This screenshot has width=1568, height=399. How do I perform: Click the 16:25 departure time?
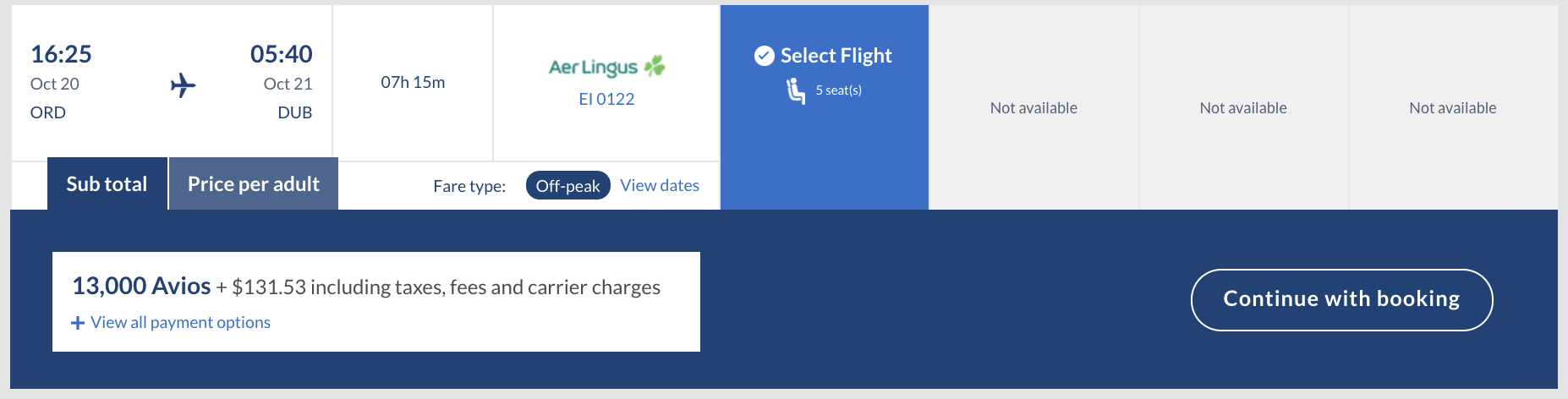[61, 54]
